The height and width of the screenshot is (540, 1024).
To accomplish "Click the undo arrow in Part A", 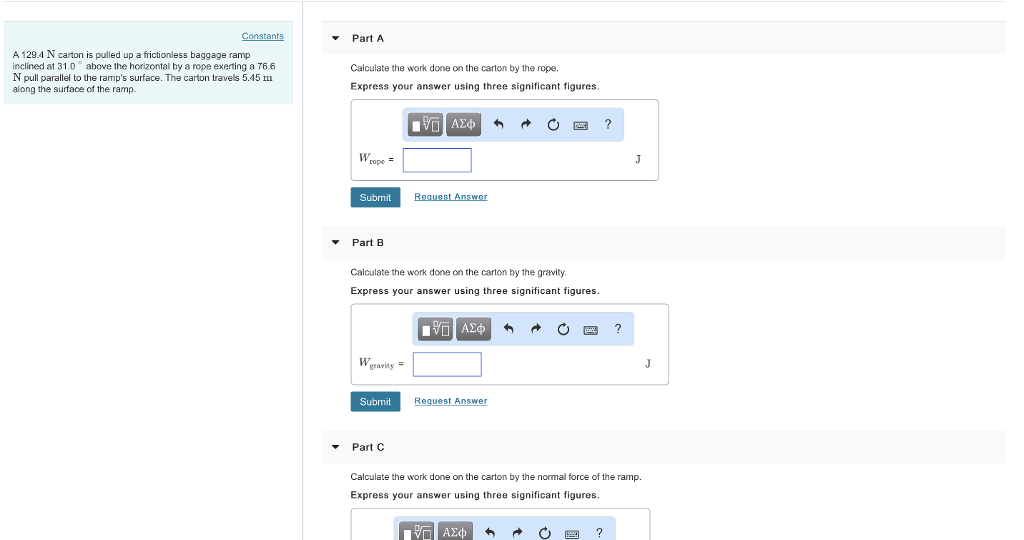I will (498, 125).
